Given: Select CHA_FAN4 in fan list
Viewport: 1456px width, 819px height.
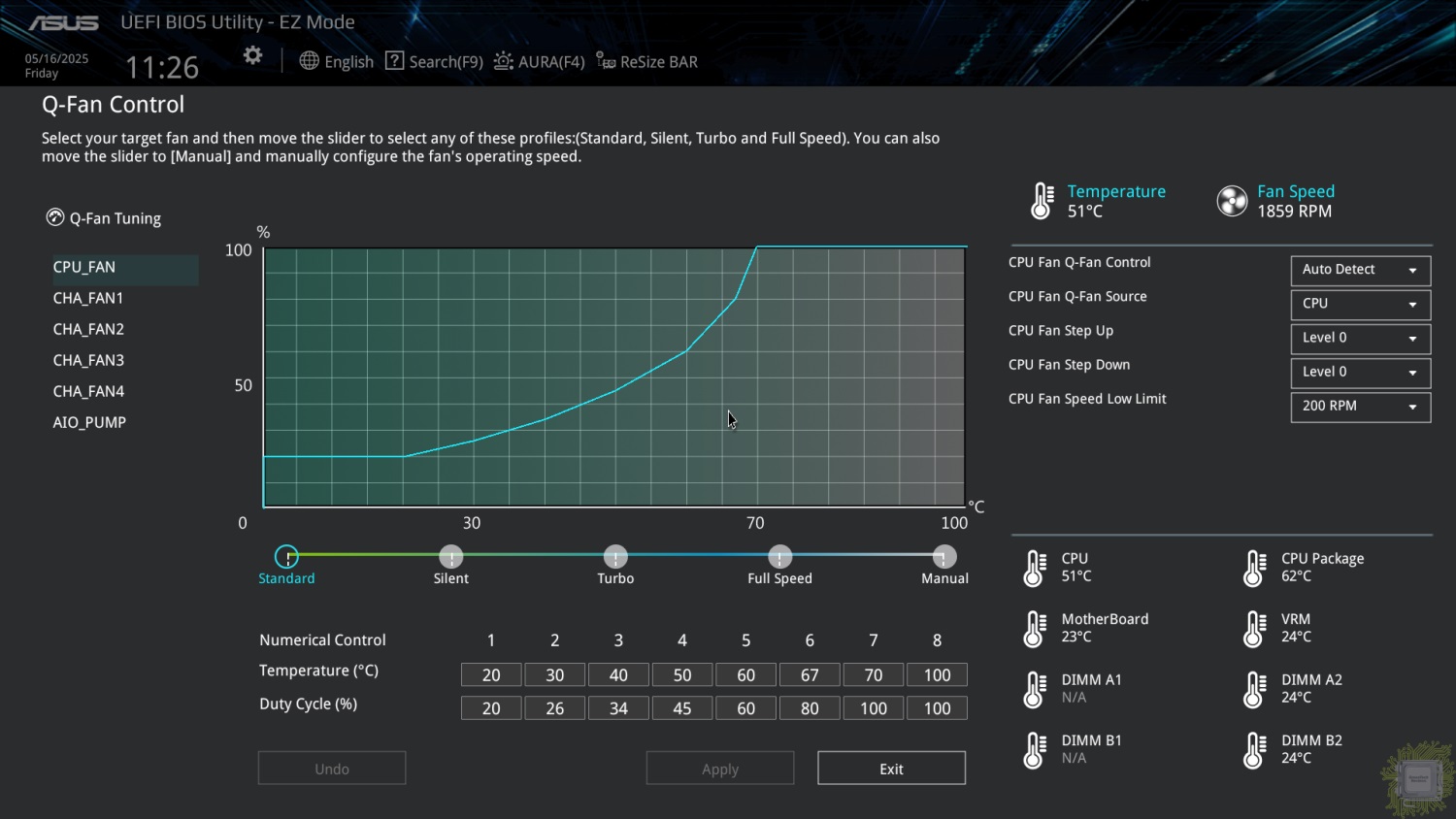Looking at the screenshot, I should tap(88, 391).
